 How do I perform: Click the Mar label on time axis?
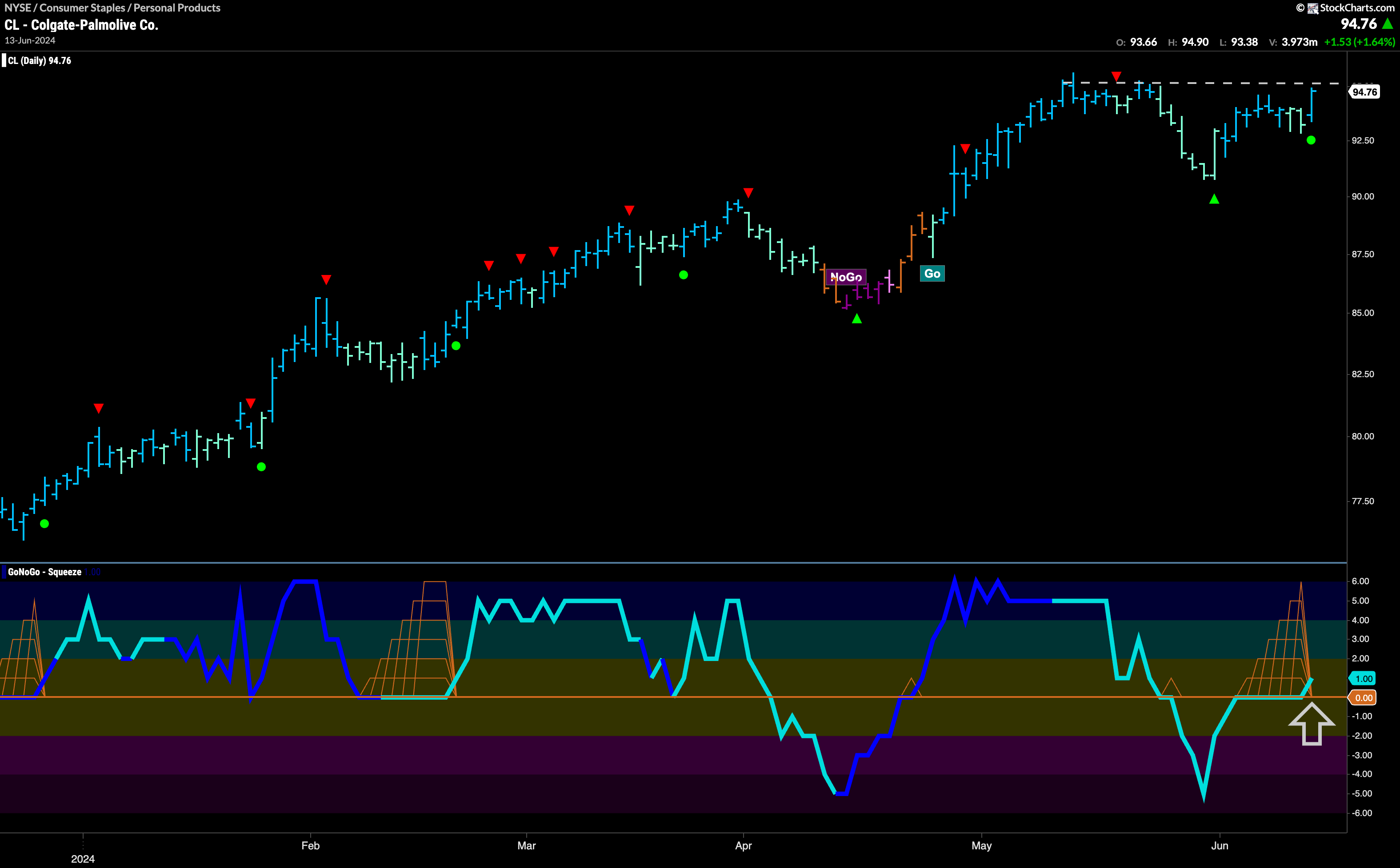(526, 846)
